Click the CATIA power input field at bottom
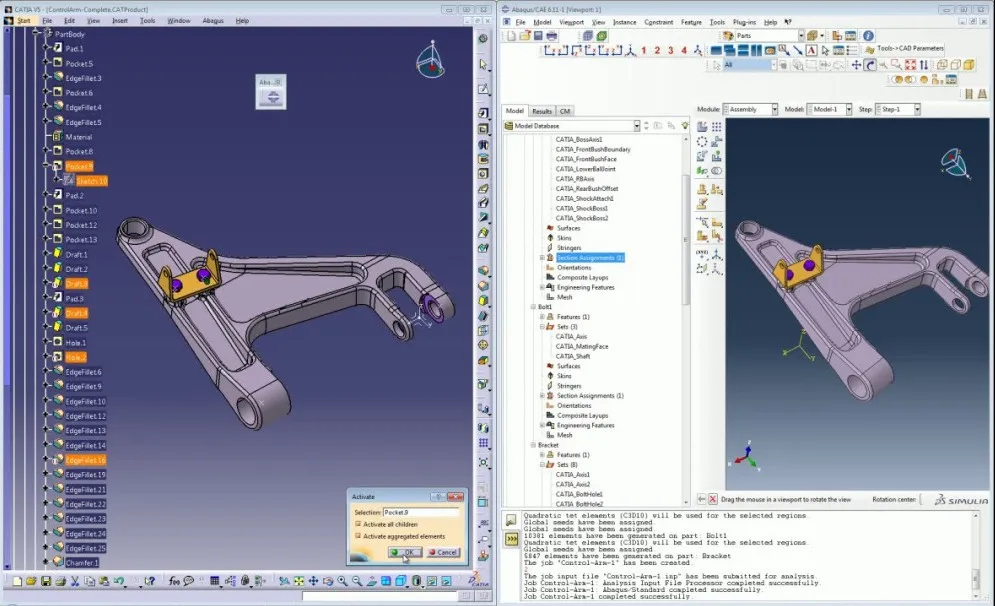The height and width of the screenshot is (606, 995). [379, 596]
